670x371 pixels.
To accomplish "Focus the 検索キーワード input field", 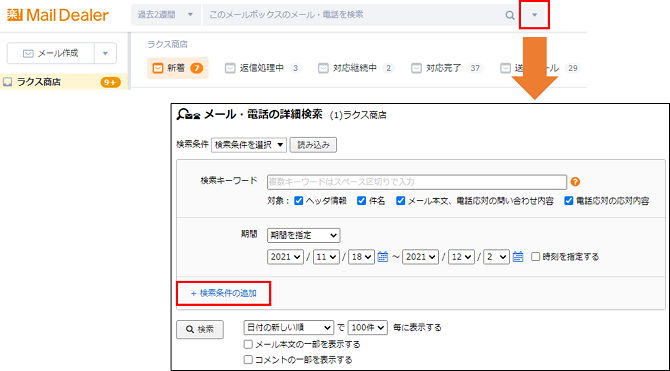I will point(417,182).
